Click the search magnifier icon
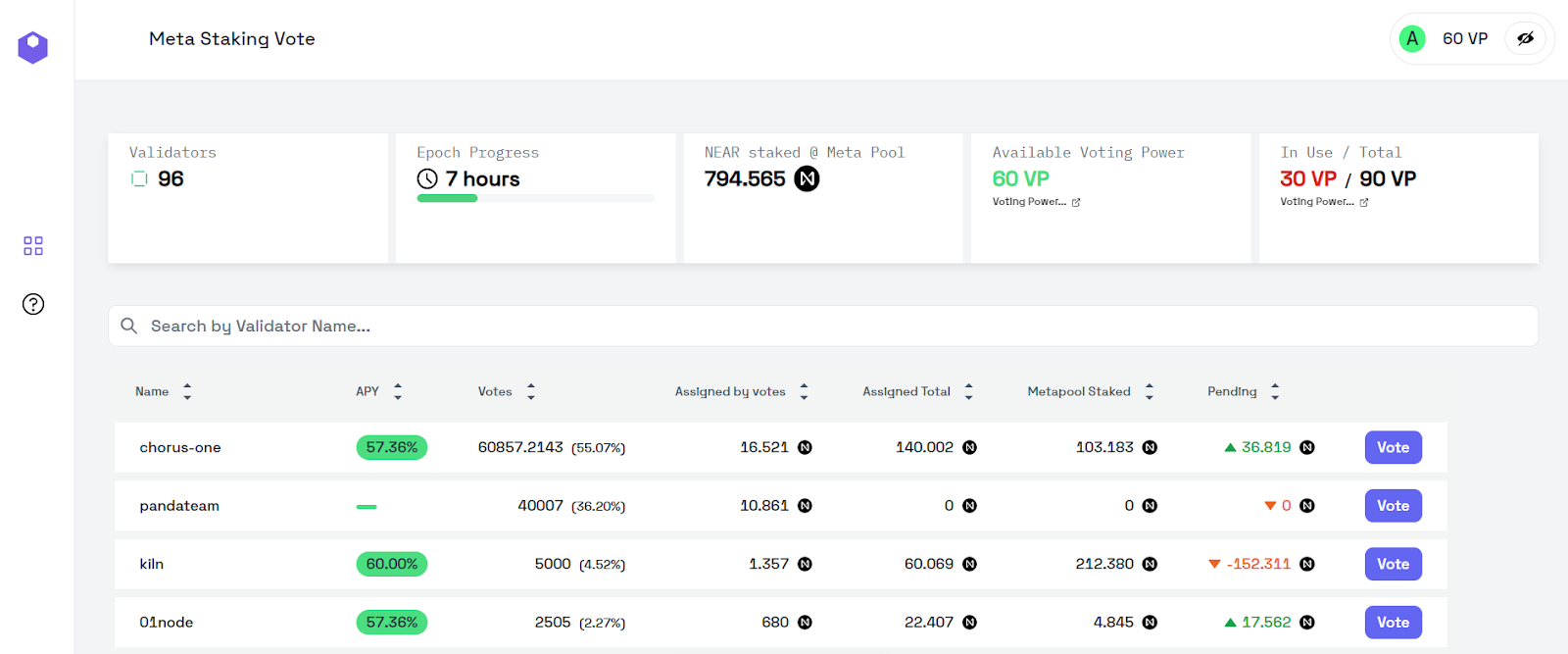The width and height of the screenshot is (1568, 654). 129,326
